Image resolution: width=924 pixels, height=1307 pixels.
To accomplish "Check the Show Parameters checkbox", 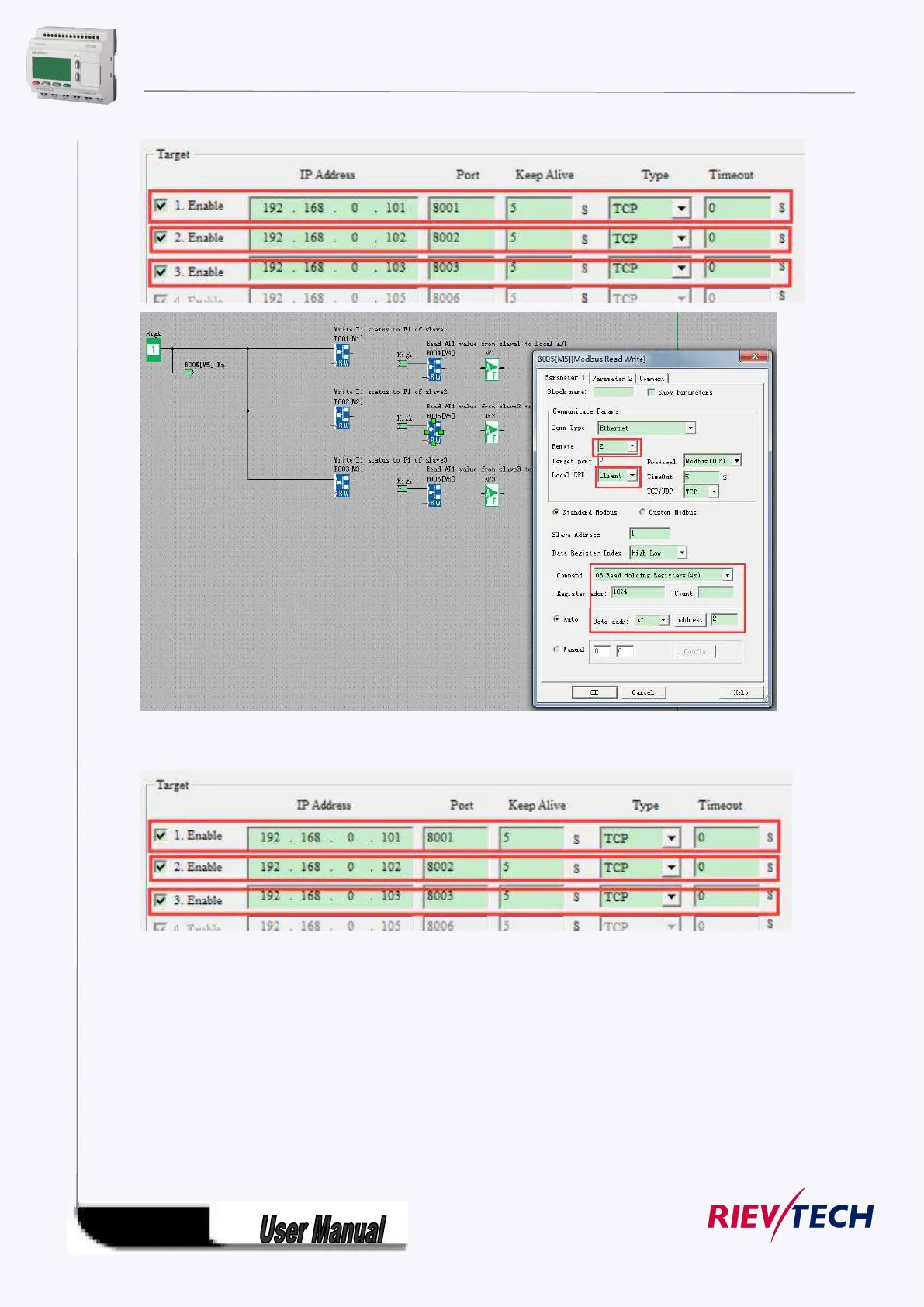I will [x=651, y=392].
